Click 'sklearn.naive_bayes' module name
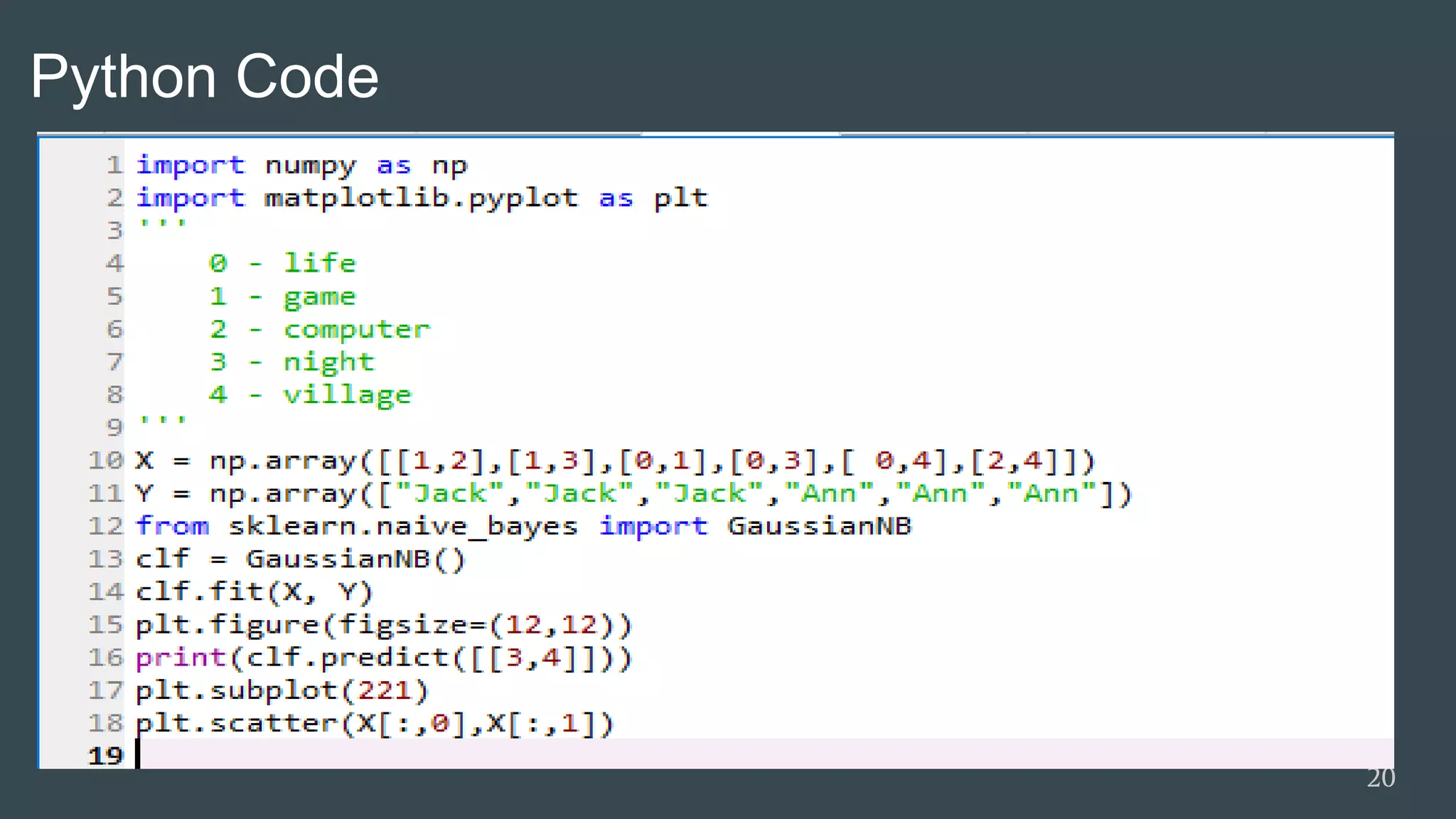 pyautogui.click(x=402, y=527)
